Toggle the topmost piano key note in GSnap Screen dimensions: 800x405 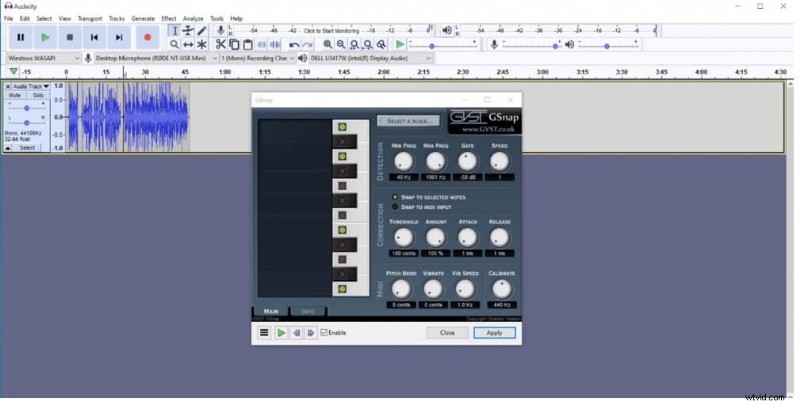tap(342, 127)
